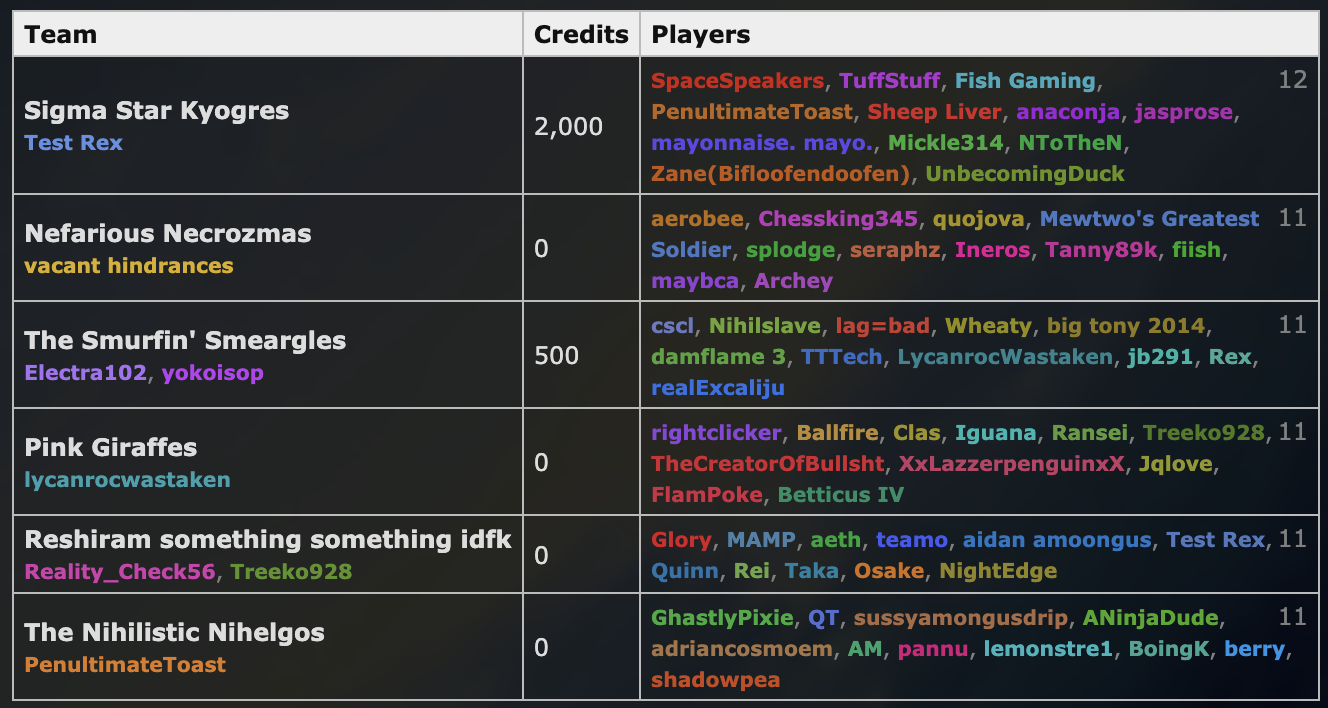The height and width of the screenshot is (708, 1328).
Task: Click the Credits column header
Action: [581, 35]
